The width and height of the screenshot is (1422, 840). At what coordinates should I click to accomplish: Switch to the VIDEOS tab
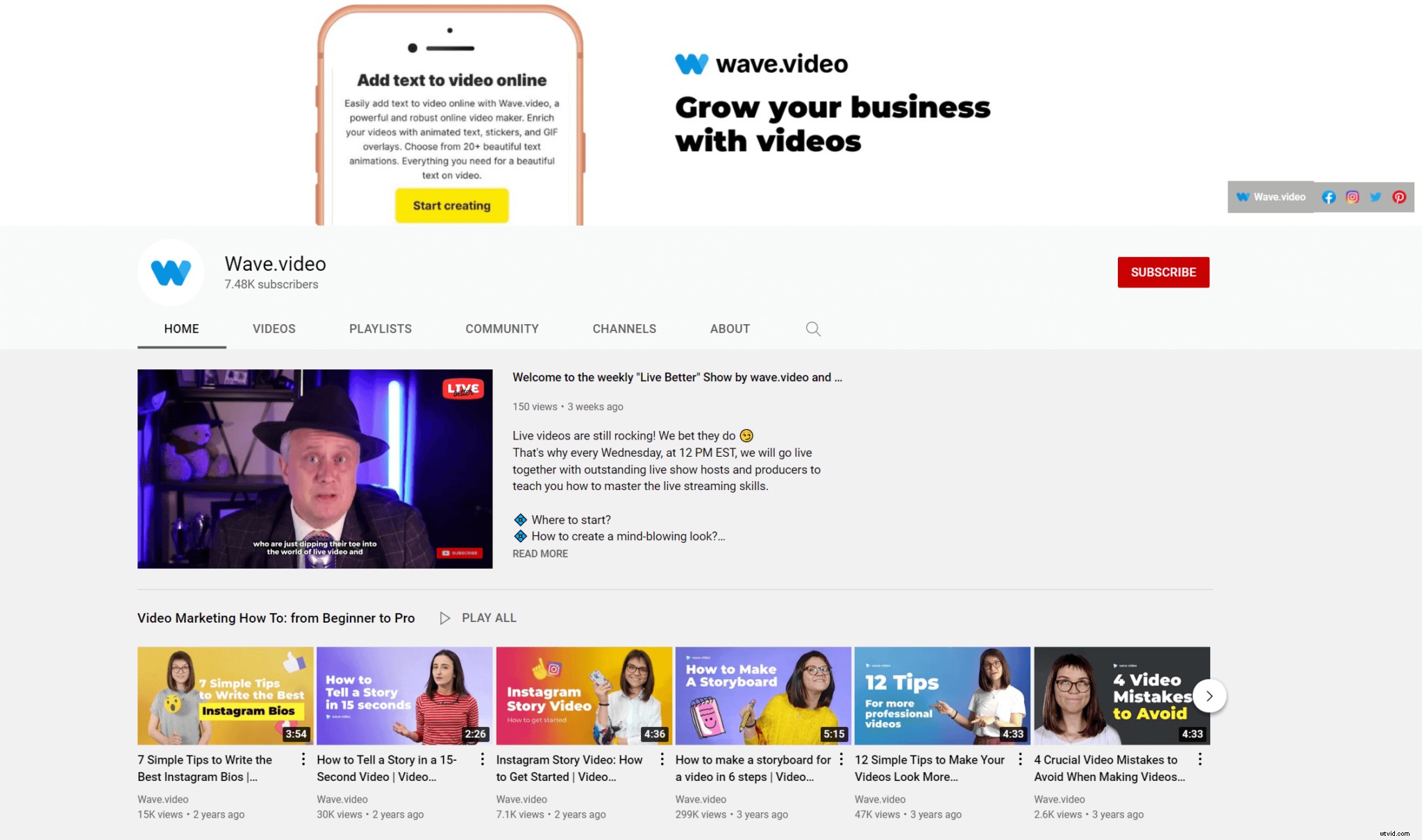[274, 328]
